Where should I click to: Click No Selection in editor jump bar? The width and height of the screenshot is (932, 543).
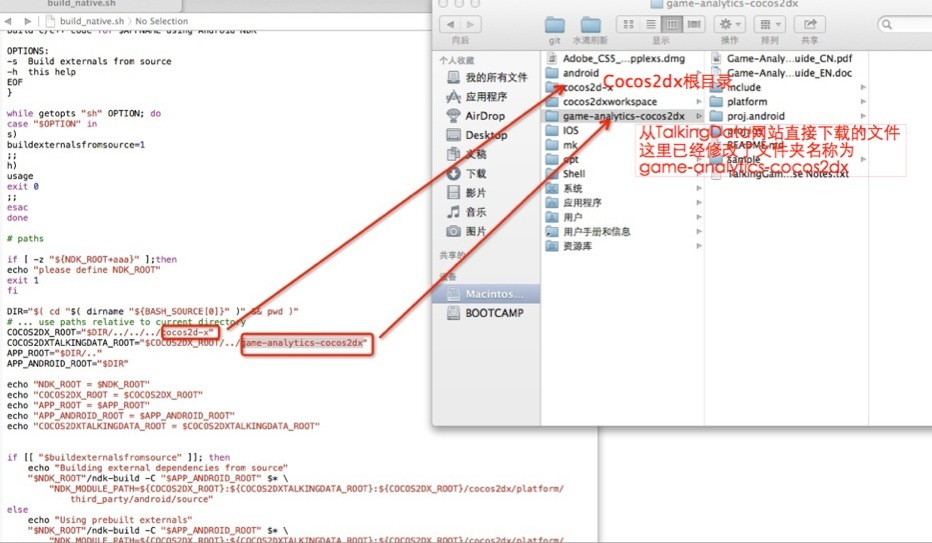pyautogui.click(x=161, y=21)
